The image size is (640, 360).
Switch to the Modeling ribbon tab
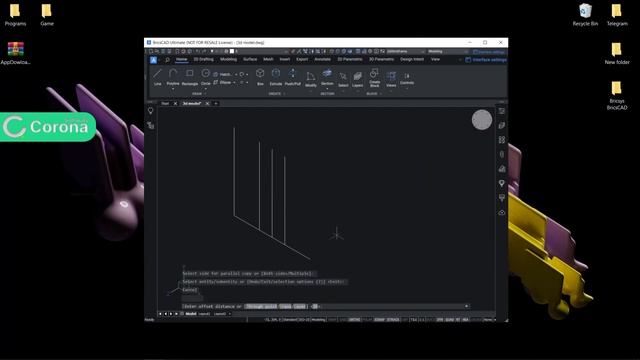tap(228, 60)
